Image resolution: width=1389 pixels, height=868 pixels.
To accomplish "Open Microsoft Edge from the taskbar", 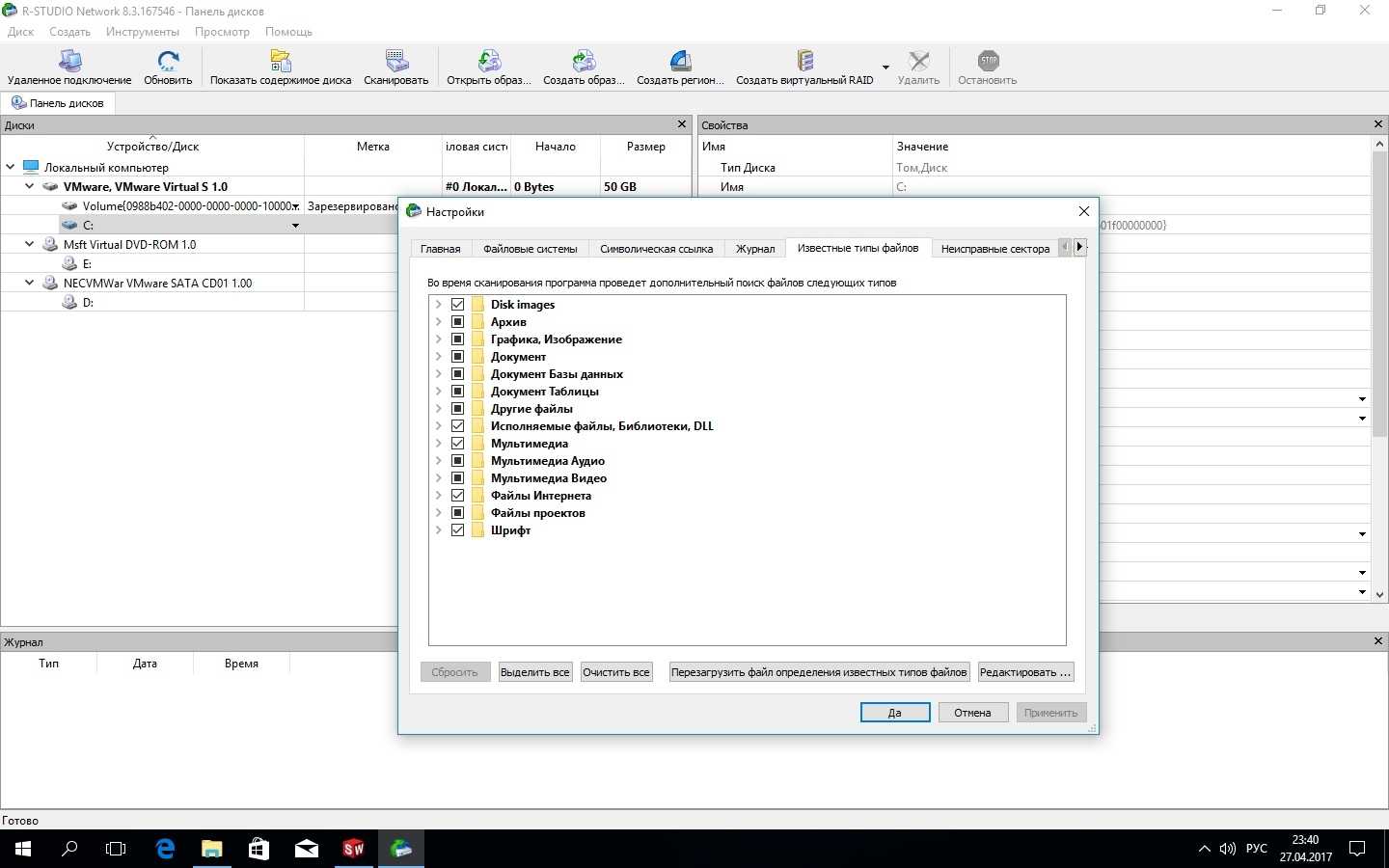I will [165, 849].
